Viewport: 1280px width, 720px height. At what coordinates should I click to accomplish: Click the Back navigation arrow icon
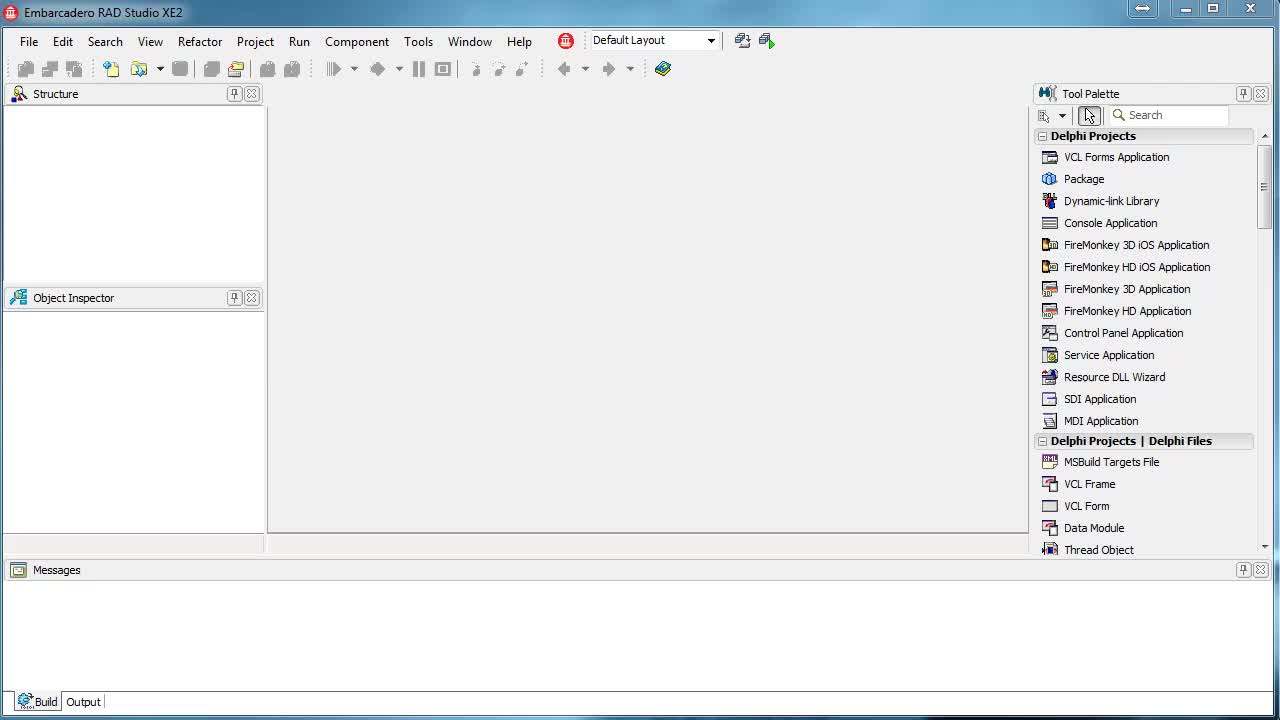coord(564,69)
